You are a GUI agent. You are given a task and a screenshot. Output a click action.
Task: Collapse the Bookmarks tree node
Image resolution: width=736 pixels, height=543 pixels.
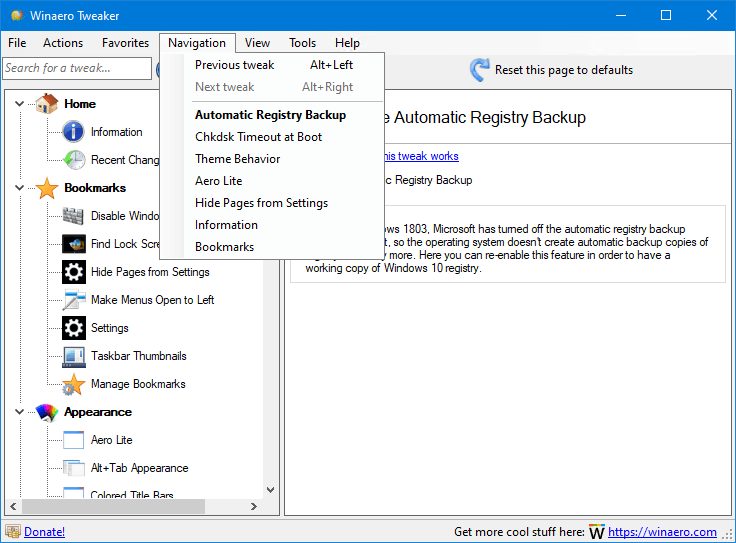19,188
